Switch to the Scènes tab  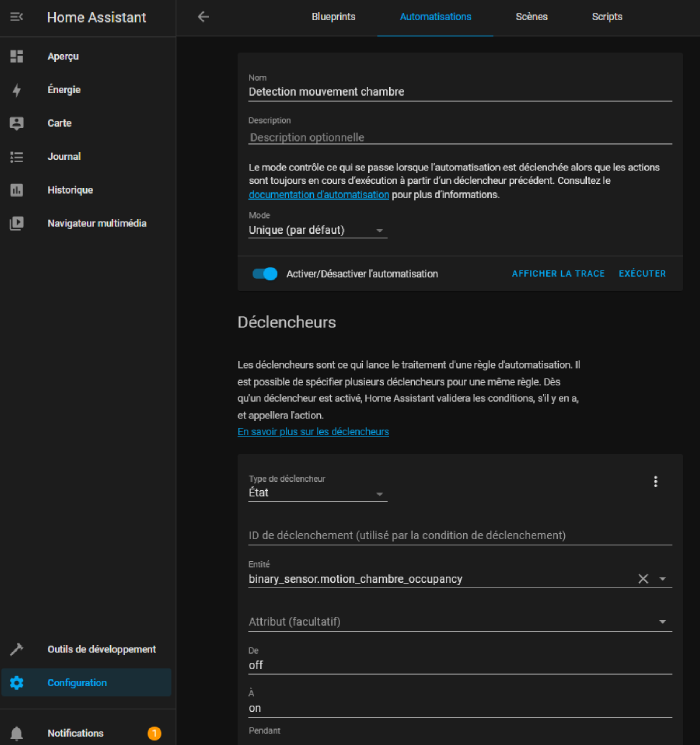(x=531, y=17)
